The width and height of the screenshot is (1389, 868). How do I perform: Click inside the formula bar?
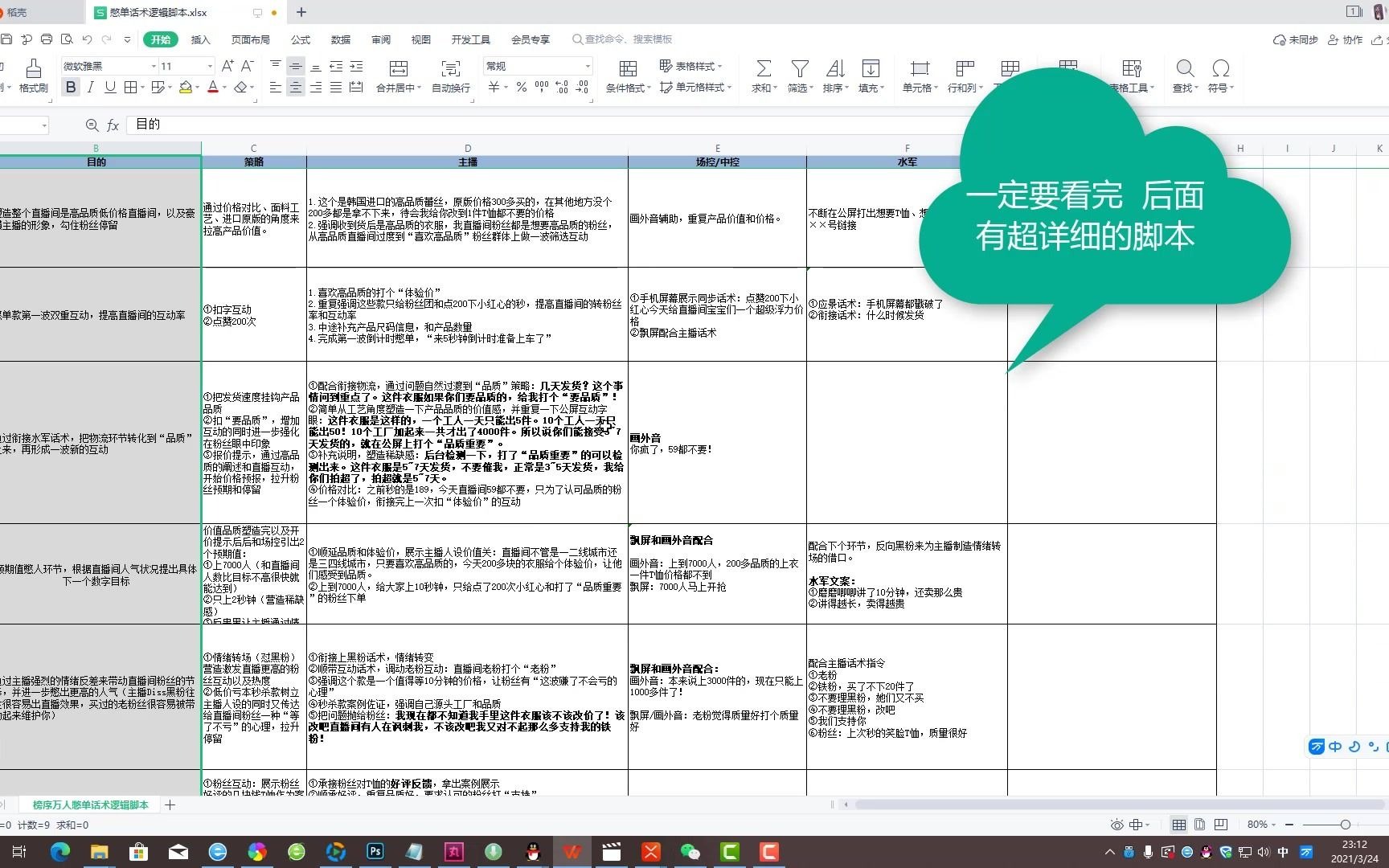point(322,125)
